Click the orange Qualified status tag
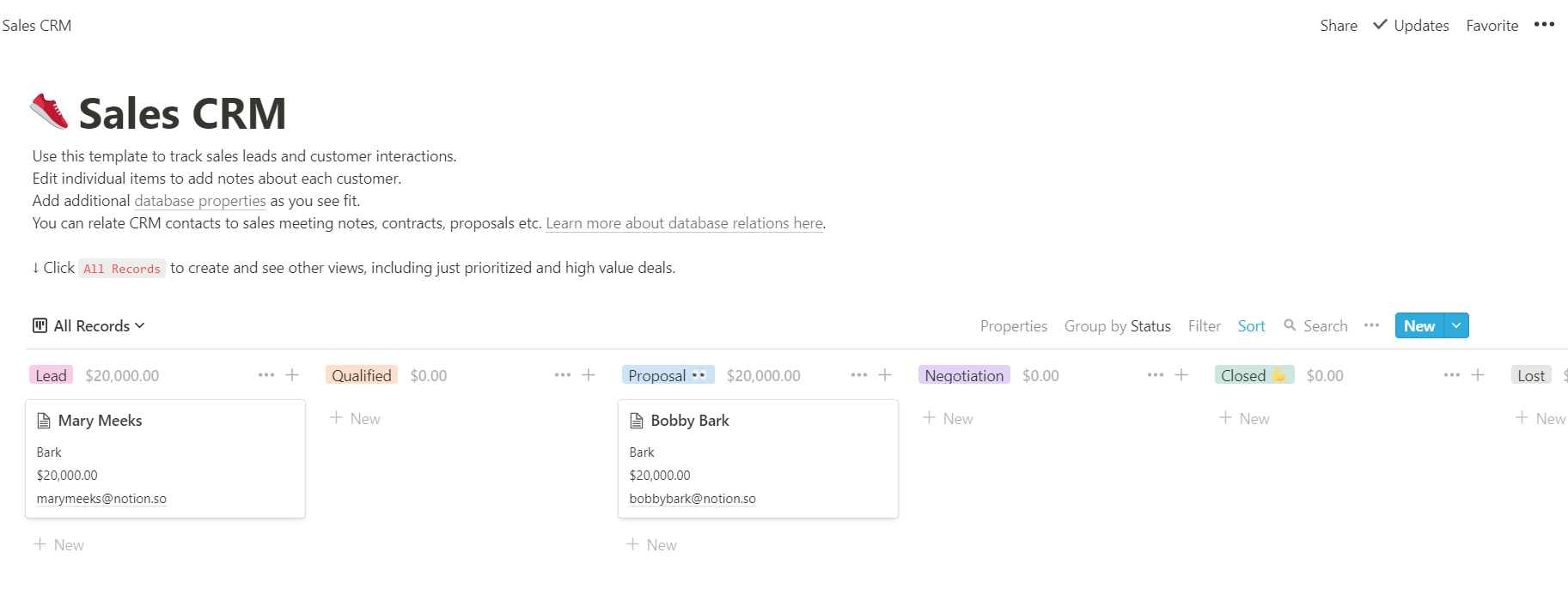The height and width of the screenshot is (613, 1568). (x=362, y=375)
